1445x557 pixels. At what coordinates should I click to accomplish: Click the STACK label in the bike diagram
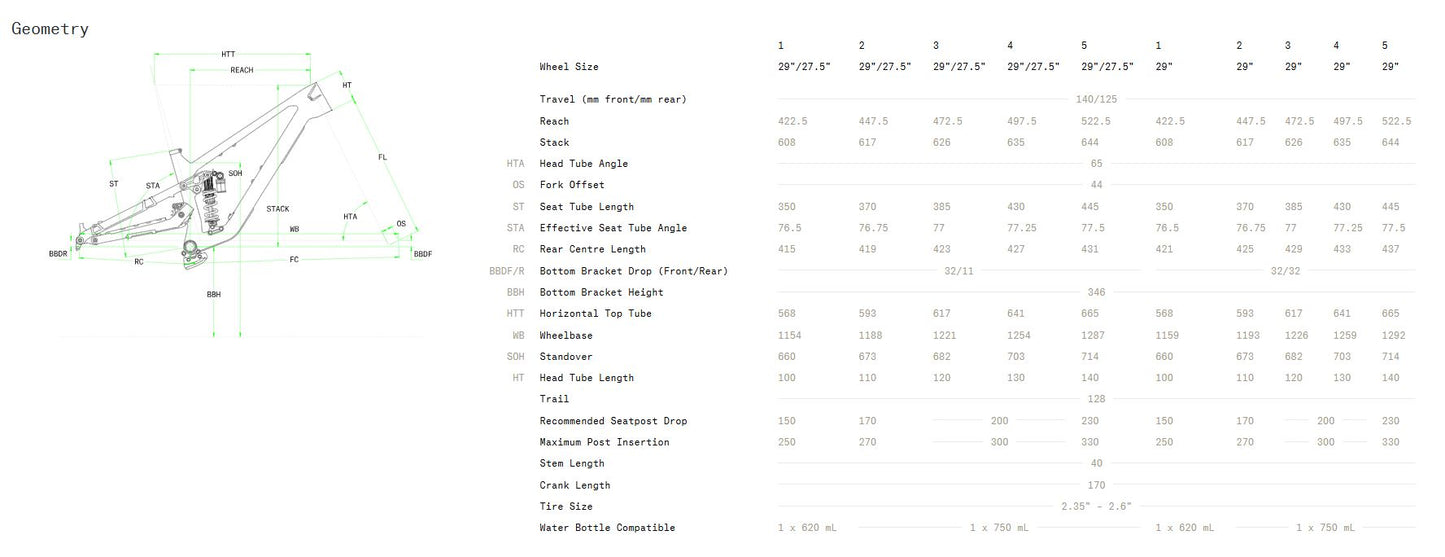278,209
